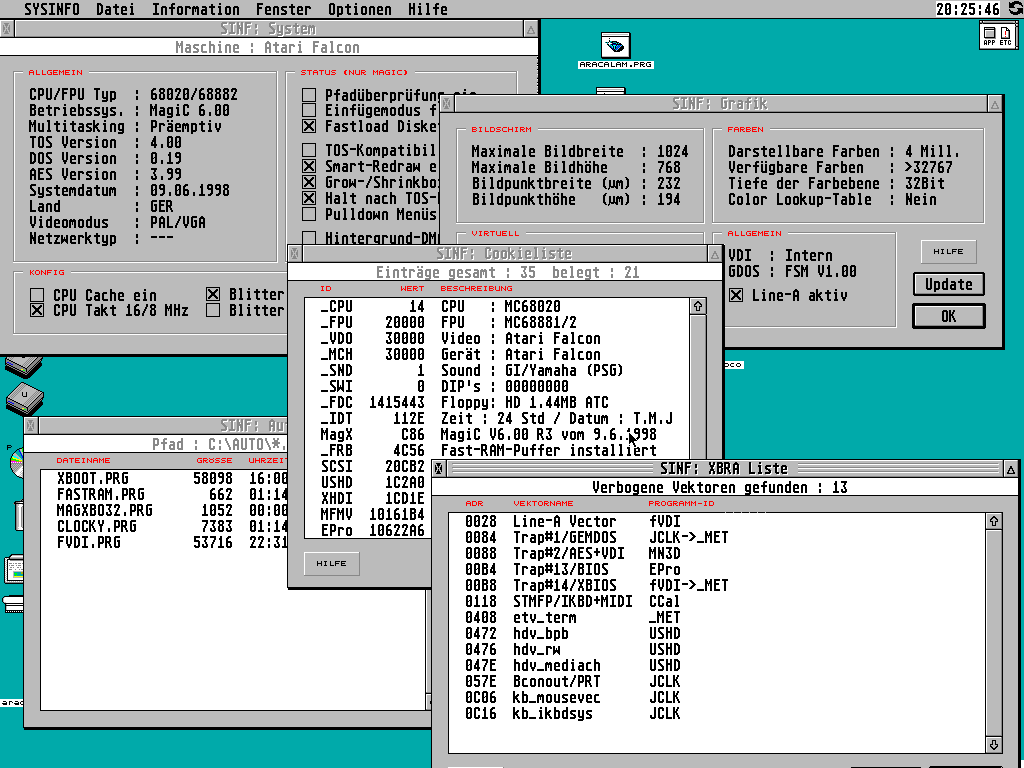
Task: Close the SINF: Grafik window
Action: [x=447, y=104]
